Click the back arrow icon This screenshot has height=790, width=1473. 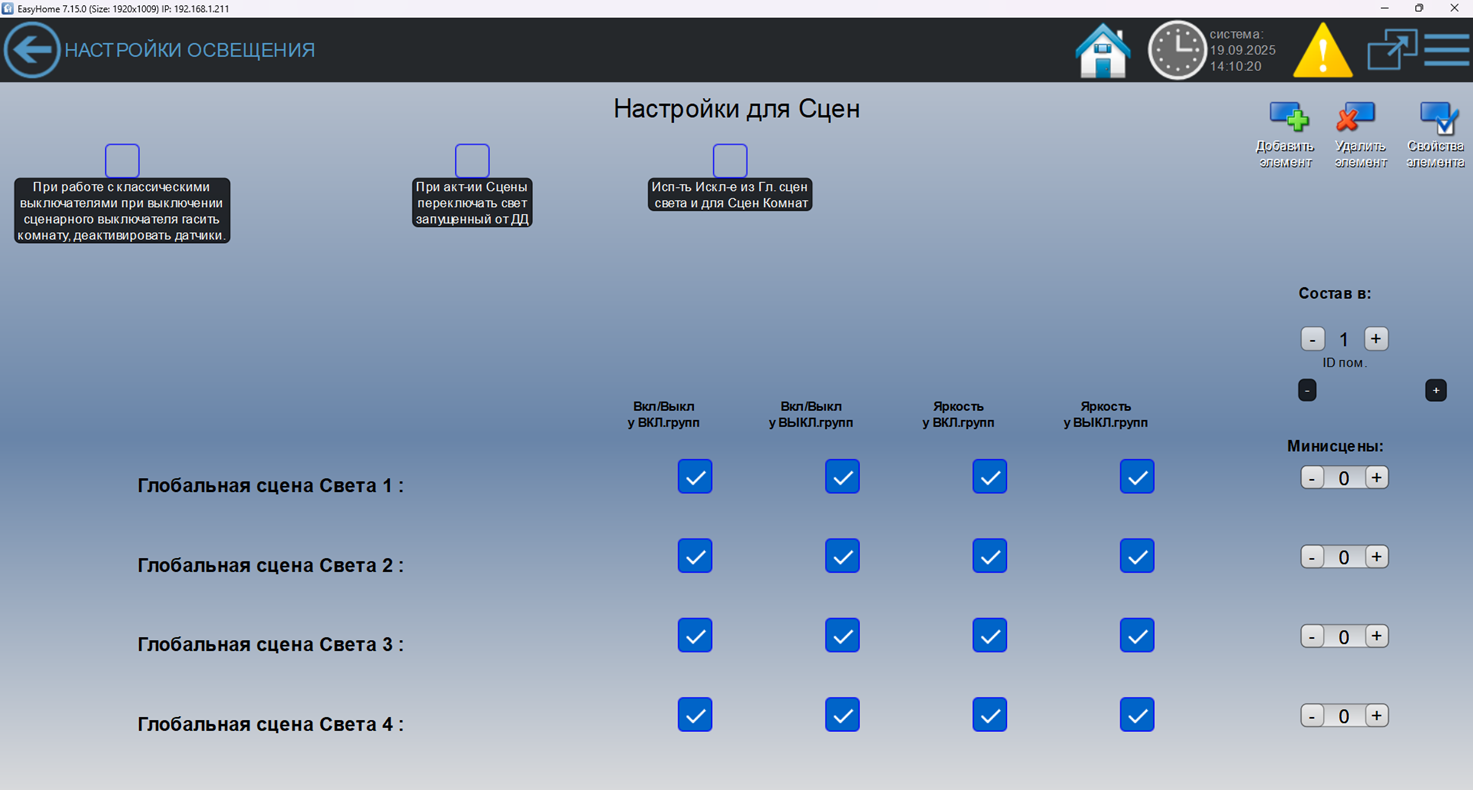(x=32, y=50)
